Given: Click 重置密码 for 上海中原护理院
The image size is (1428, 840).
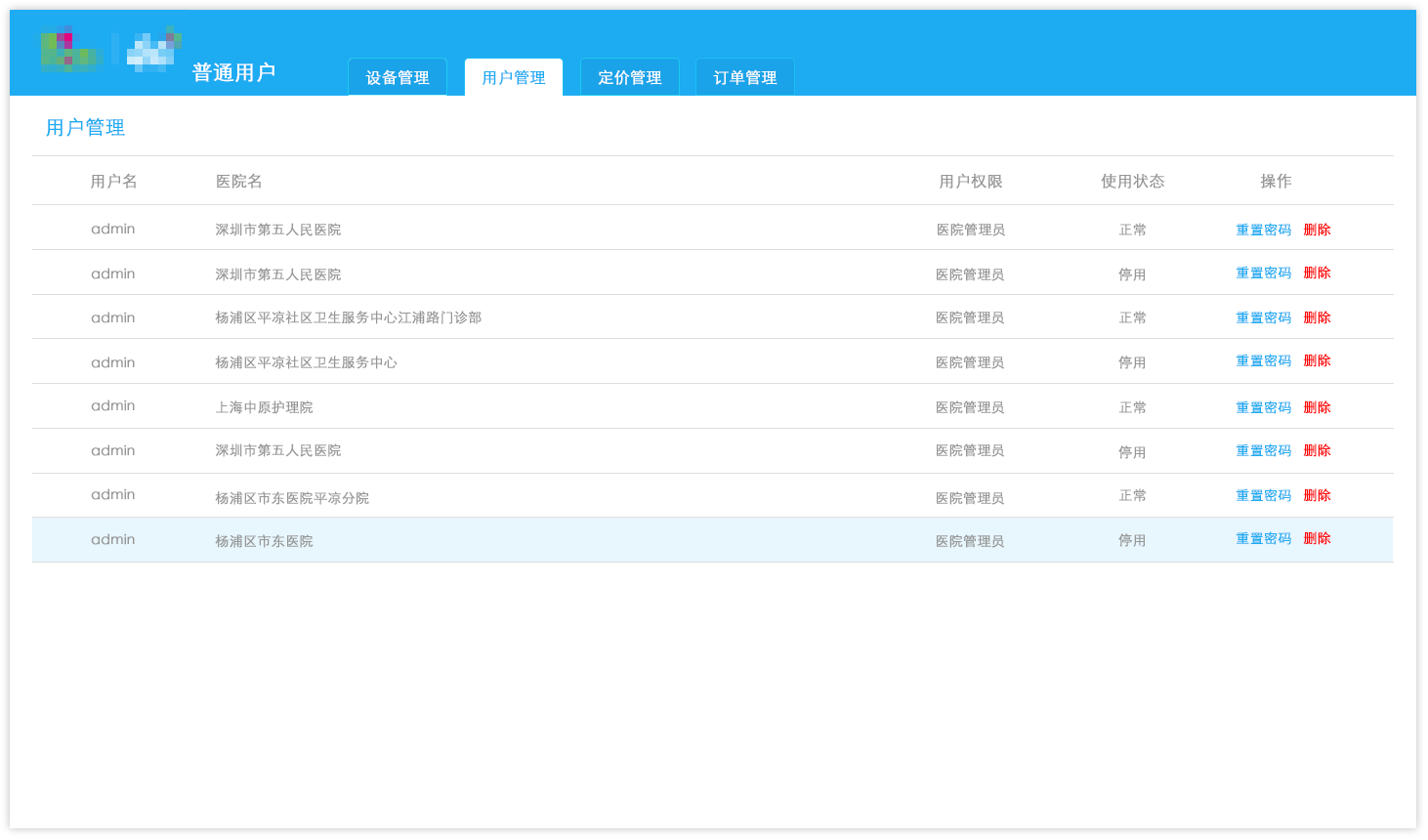Looking at the screenshot, I should [1264, 407].
